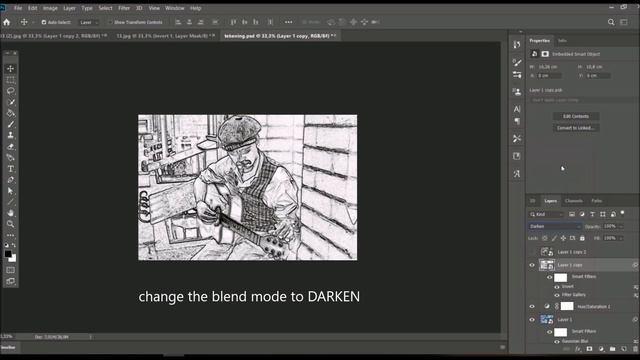The image size is (640, 360).
Task: Toggle Gaussian Blur filter visibility
Action: (557, 341)
